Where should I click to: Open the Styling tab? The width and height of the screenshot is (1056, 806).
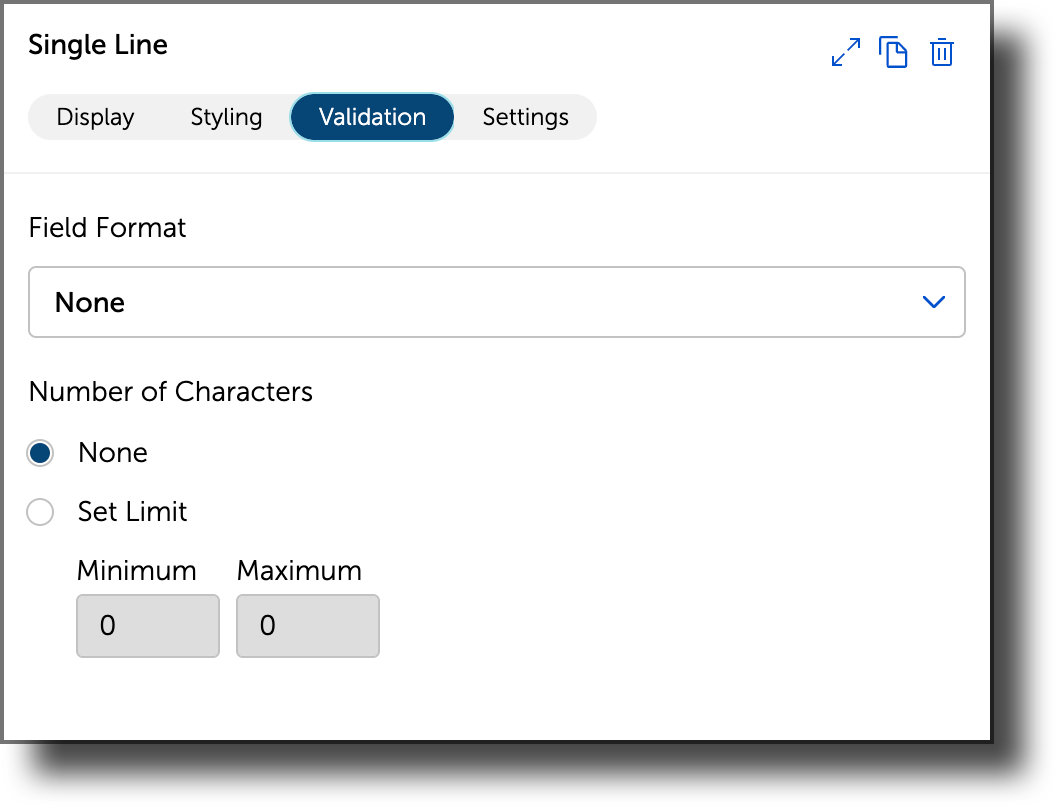coord(226,117)
